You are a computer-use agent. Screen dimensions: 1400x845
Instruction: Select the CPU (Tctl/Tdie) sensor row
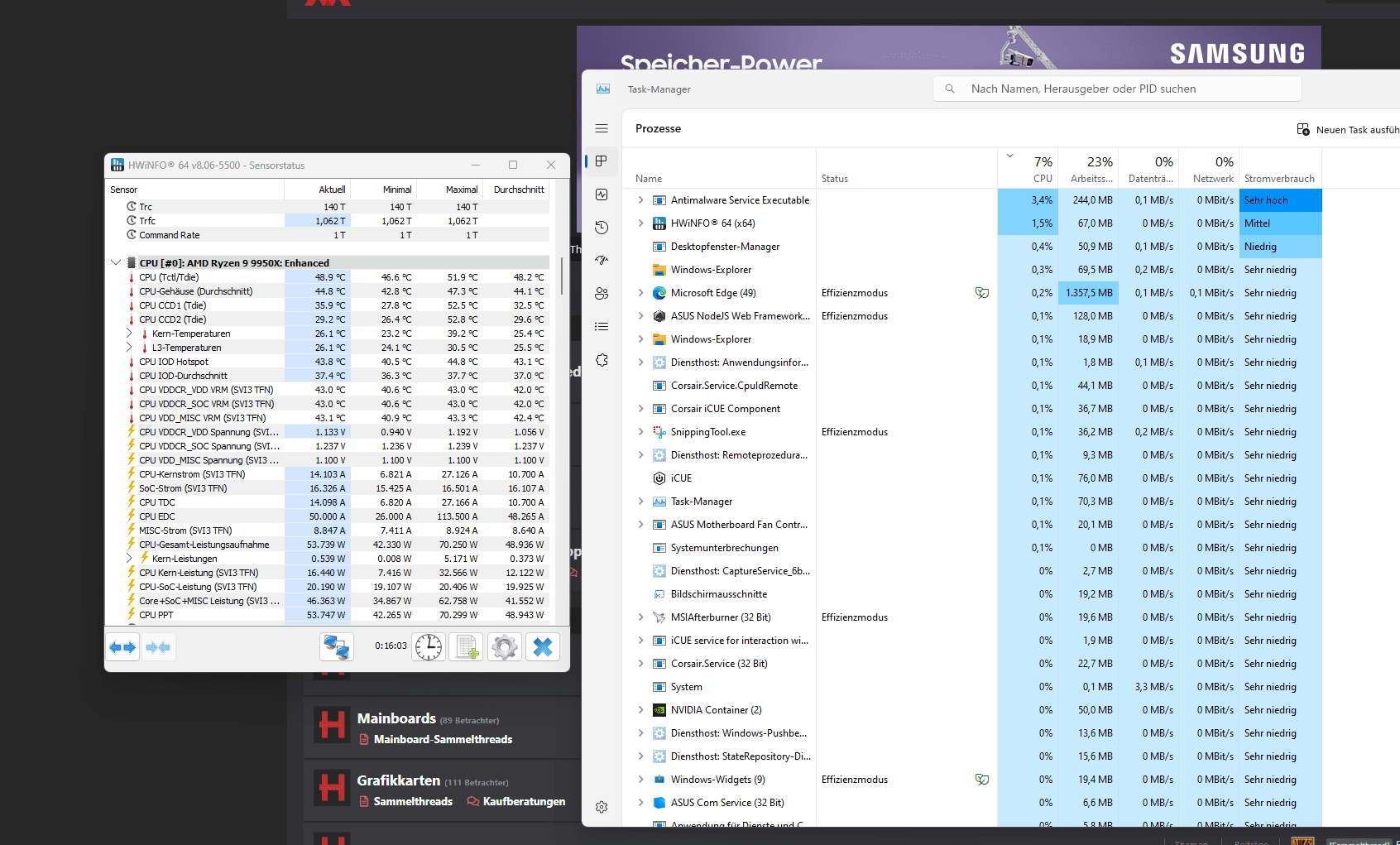pos(329,277)
